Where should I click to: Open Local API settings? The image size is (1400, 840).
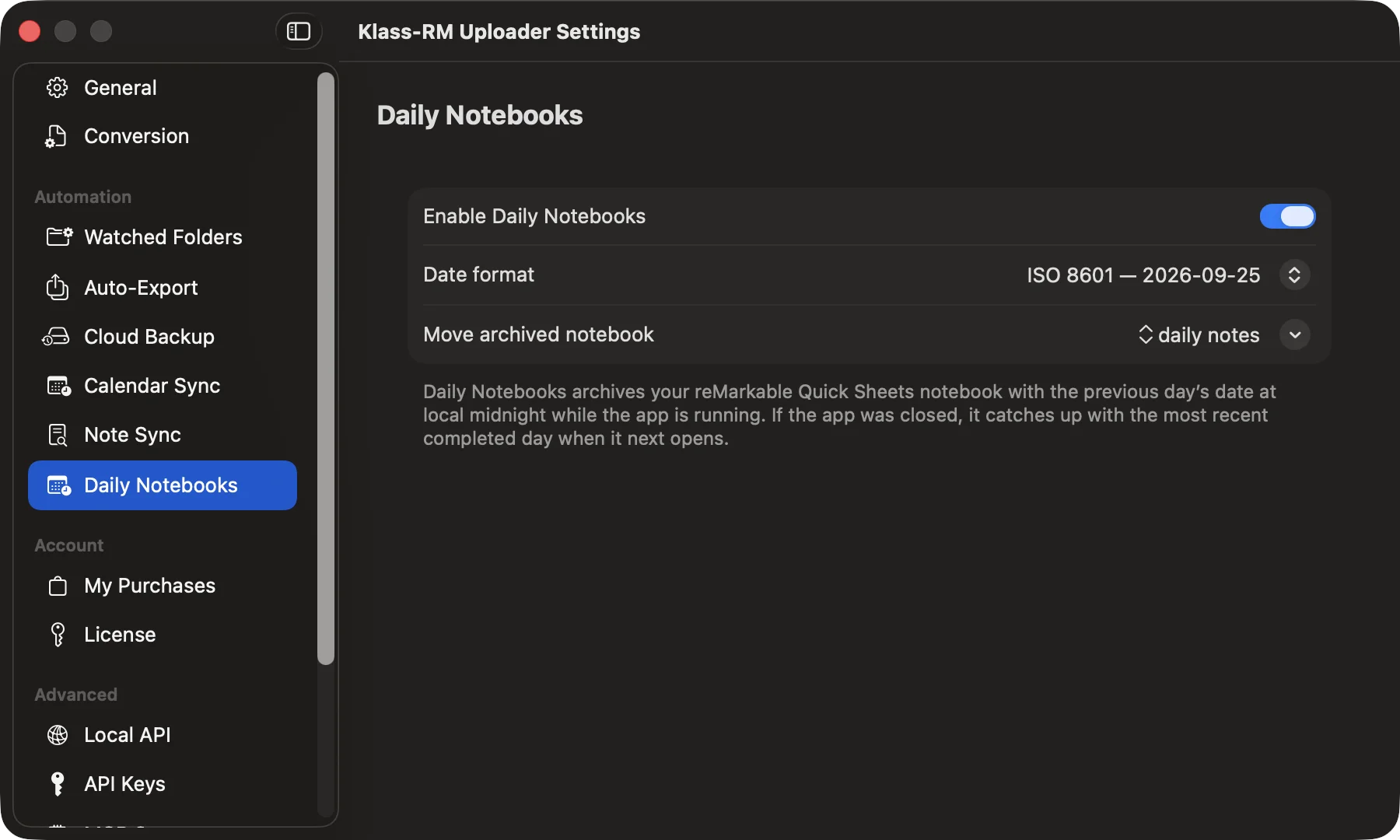(x=163, y=735)
